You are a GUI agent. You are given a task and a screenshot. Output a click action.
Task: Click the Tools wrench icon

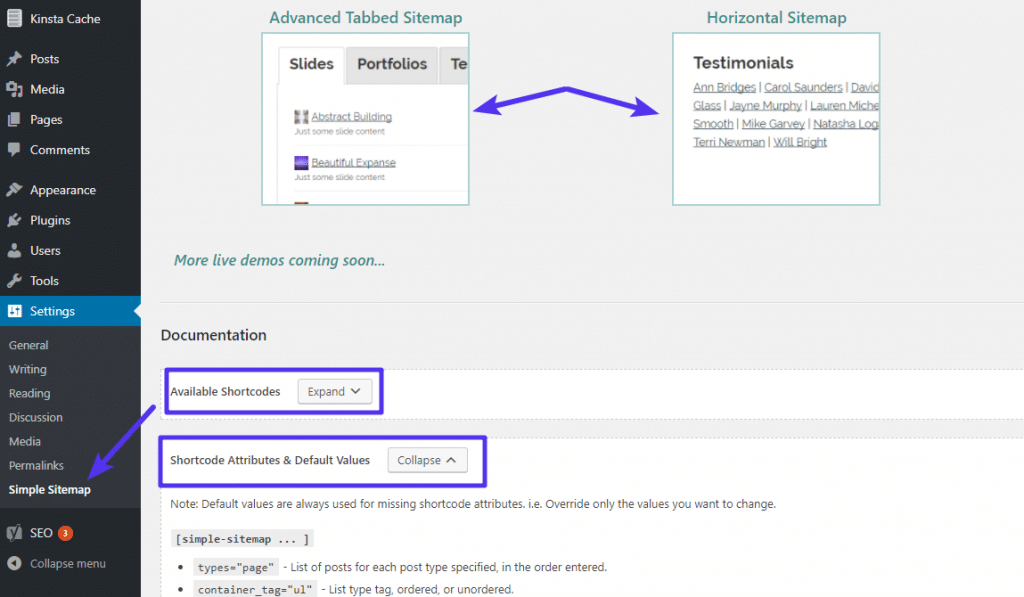pyautogui.click(x=14, y=281)
